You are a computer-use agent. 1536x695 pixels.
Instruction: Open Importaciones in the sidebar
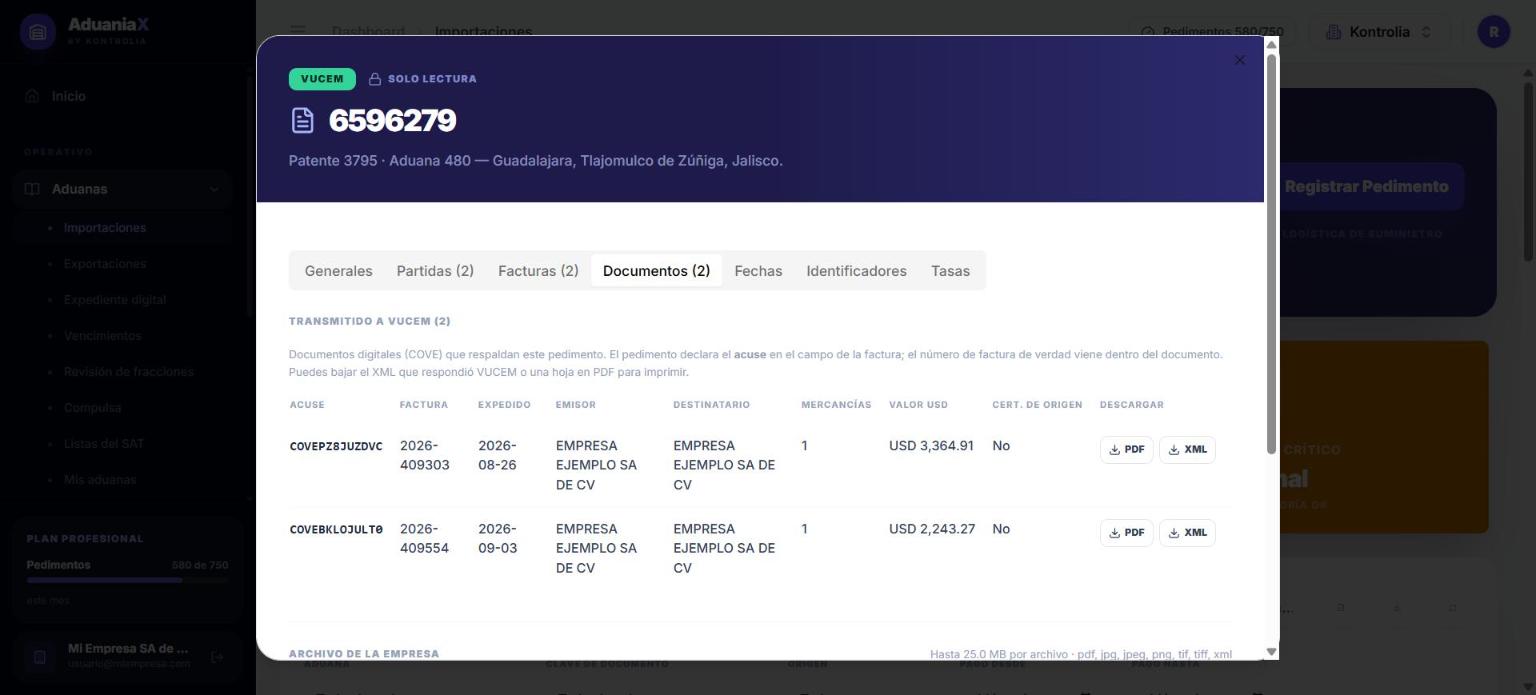(105, 228)
